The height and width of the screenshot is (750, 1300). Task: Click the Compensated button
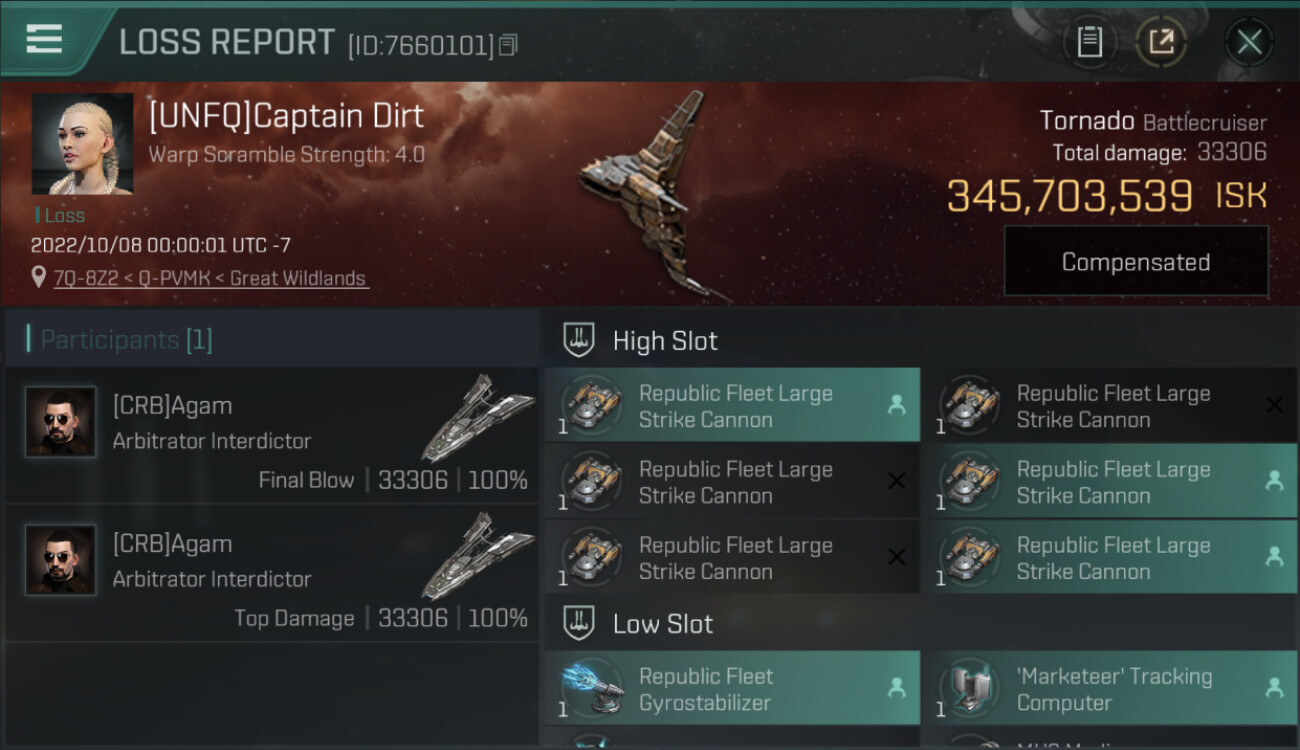coord(1135,262)
